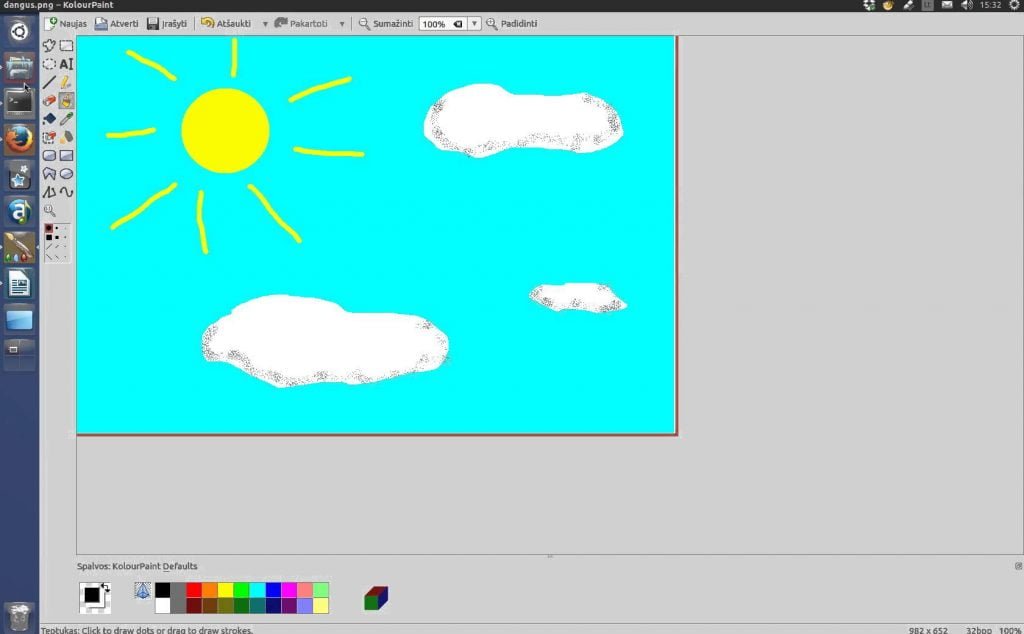Click the transparent color icon in palette

(142, 591)
